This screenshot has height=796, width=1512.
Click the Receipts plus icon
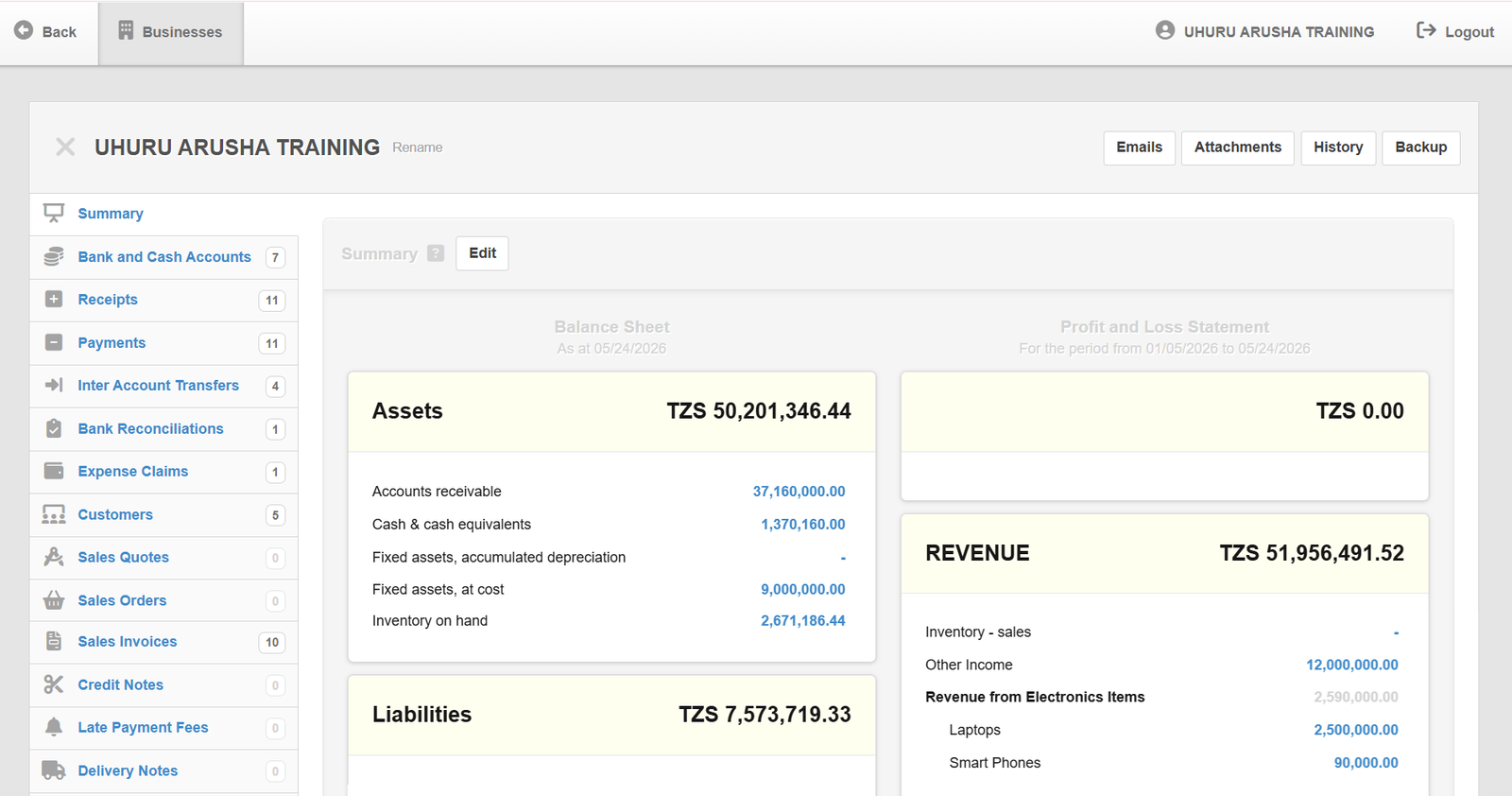[x=54, y=299]
